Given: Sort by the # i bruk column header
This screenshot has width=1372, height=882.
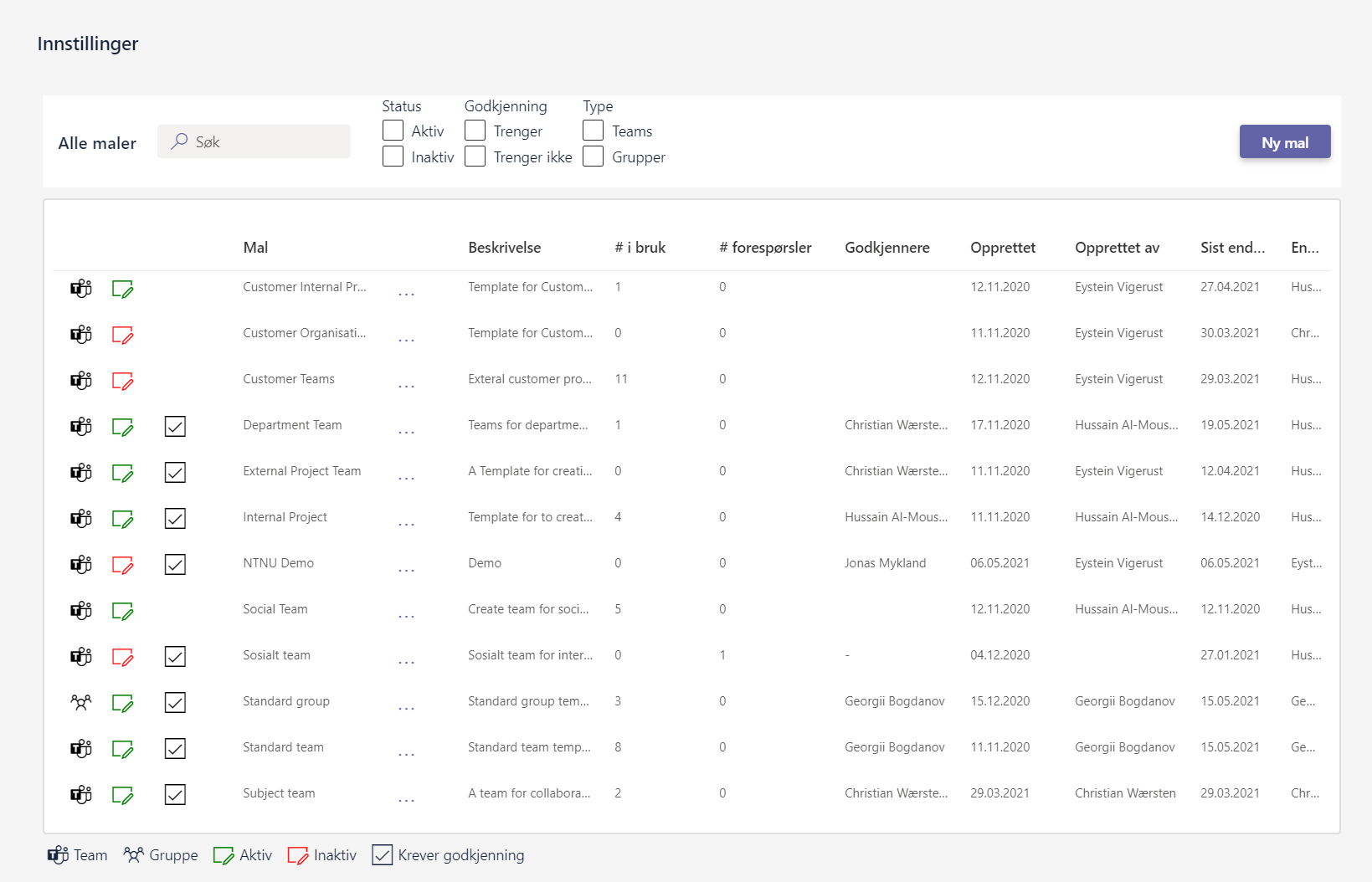Looking at the screenshot, I should pyautogui.click(x=640, y=248).
